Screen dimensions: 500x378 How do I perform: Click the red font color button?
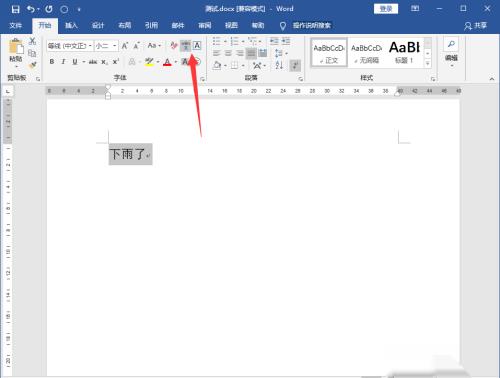click(x=167, y=62)
